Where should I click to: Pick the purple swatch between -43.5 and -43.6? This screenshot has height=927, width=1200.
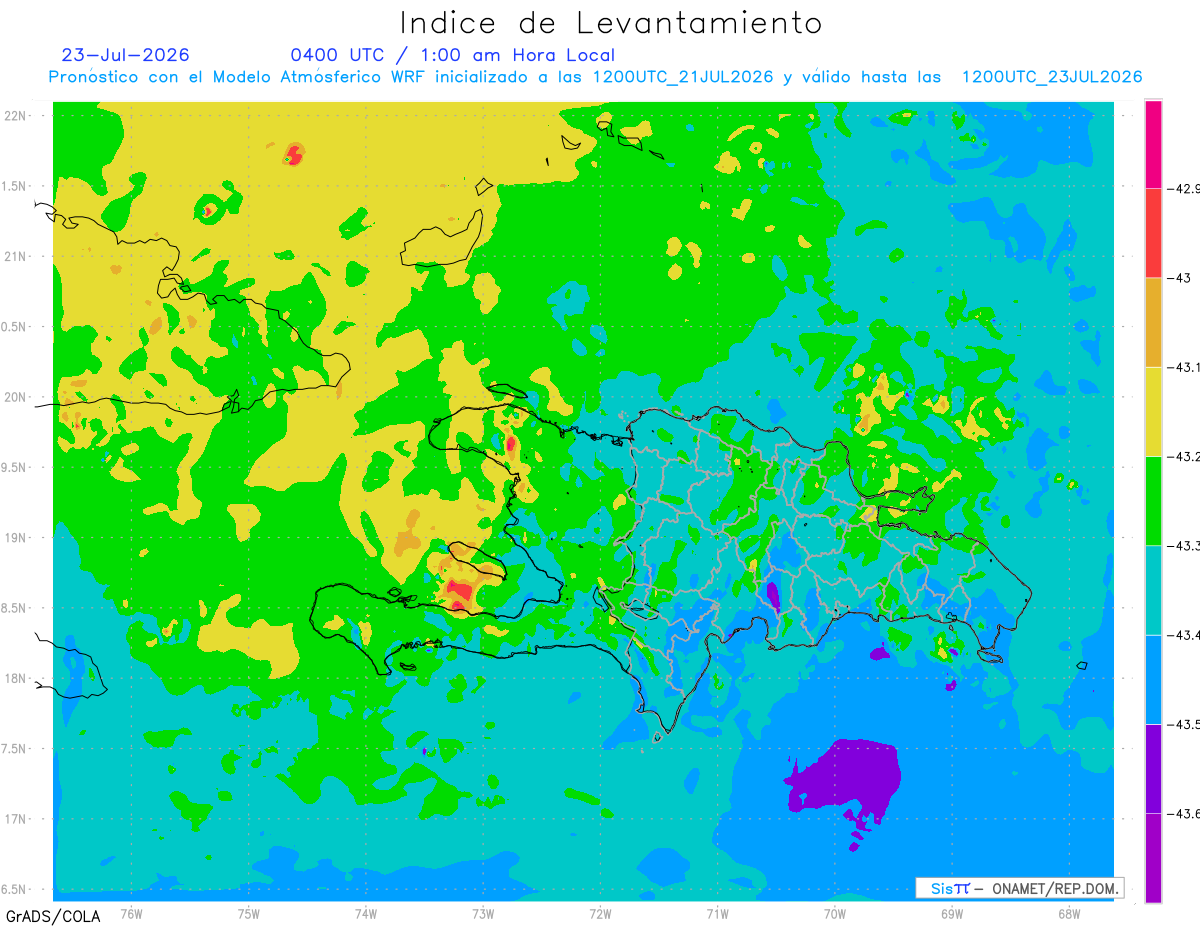(1153, 769)
